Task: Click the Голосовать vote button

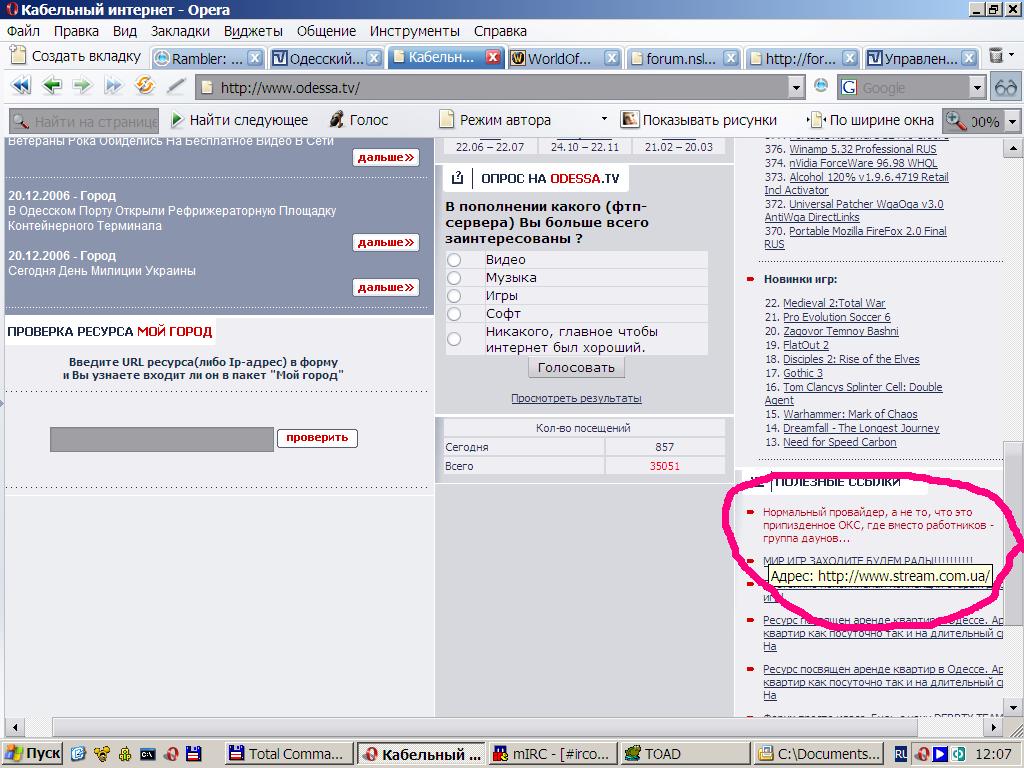Action: (x=576, y=368)
